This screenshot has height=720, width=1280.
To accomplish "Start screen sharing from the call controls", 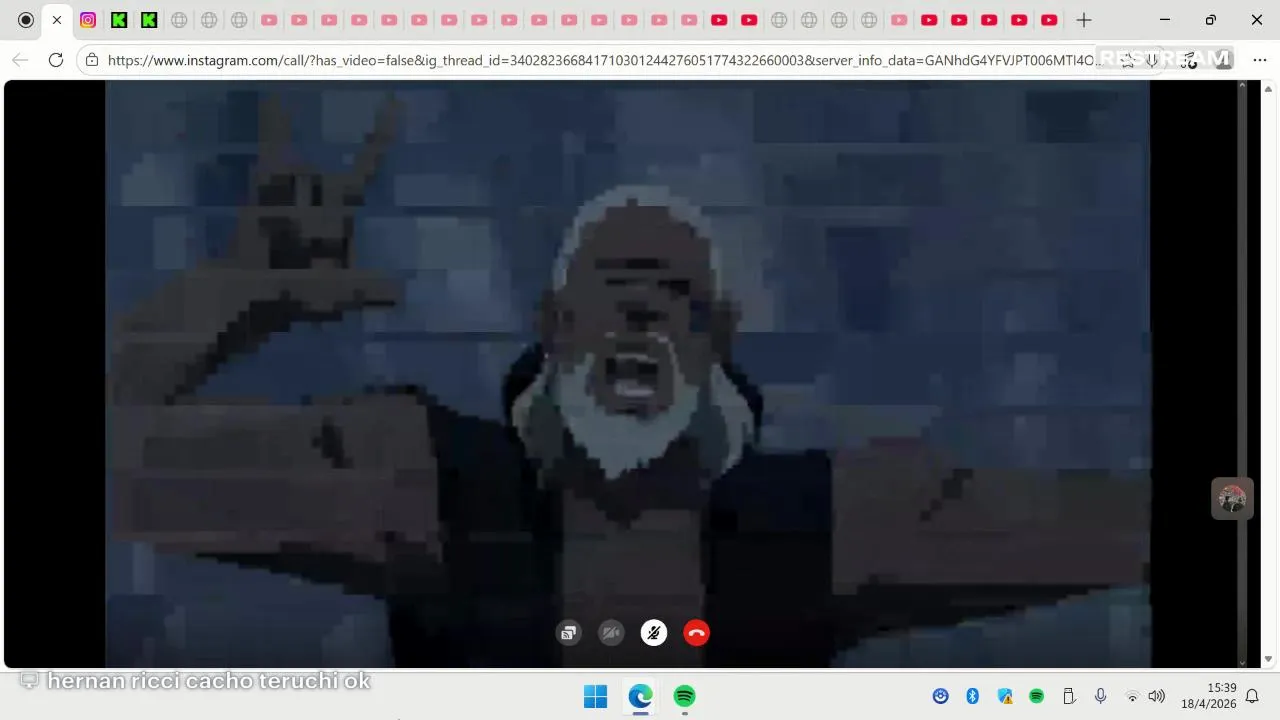I will coord(568,632).
